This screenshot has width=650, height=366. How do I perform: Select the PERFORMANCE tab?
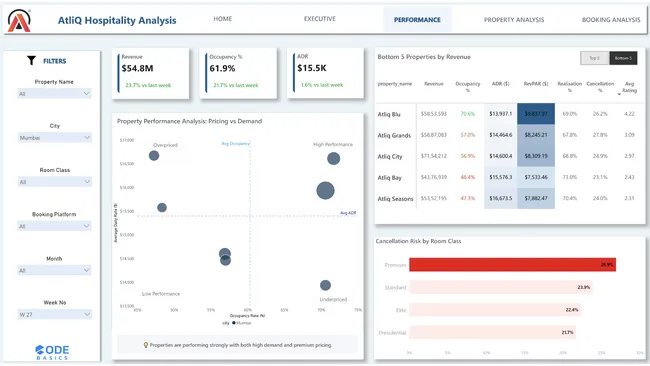point(417,19)
